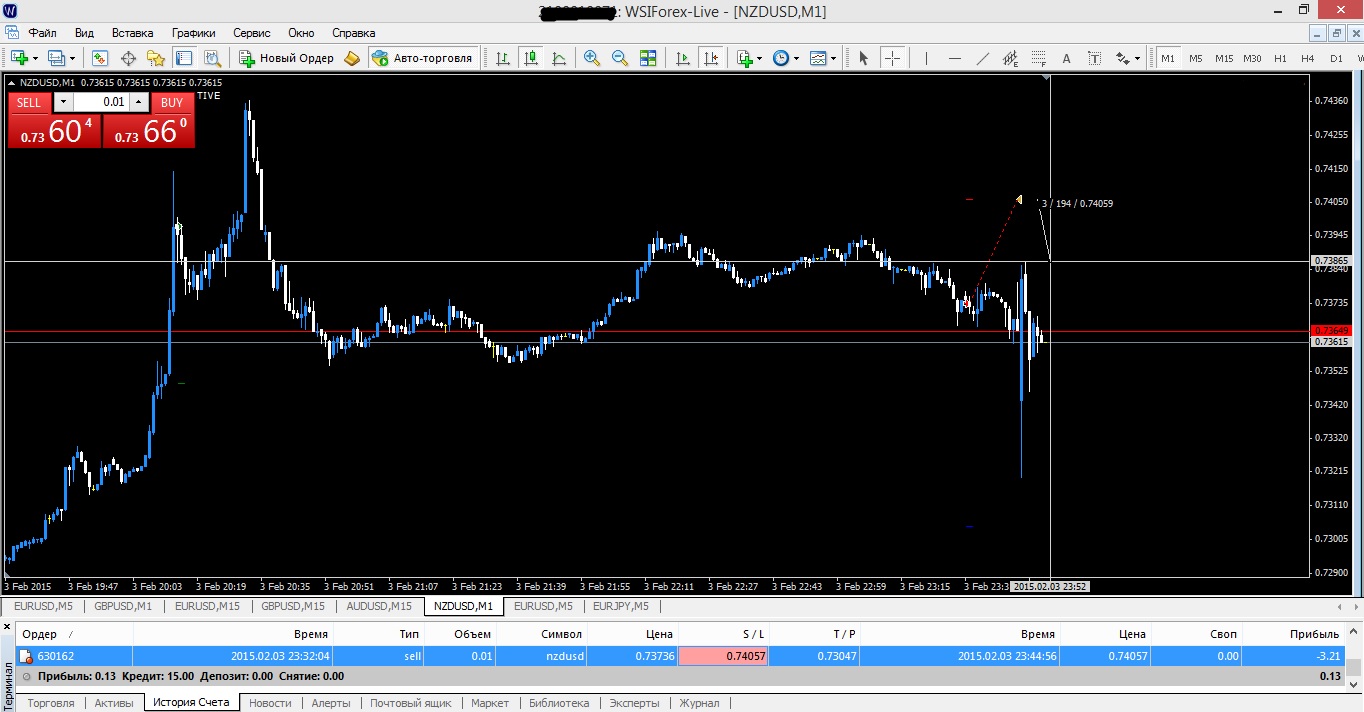Switch chart to bar chart type
The height and width of the screenshot is (712, 1364).
502,58
